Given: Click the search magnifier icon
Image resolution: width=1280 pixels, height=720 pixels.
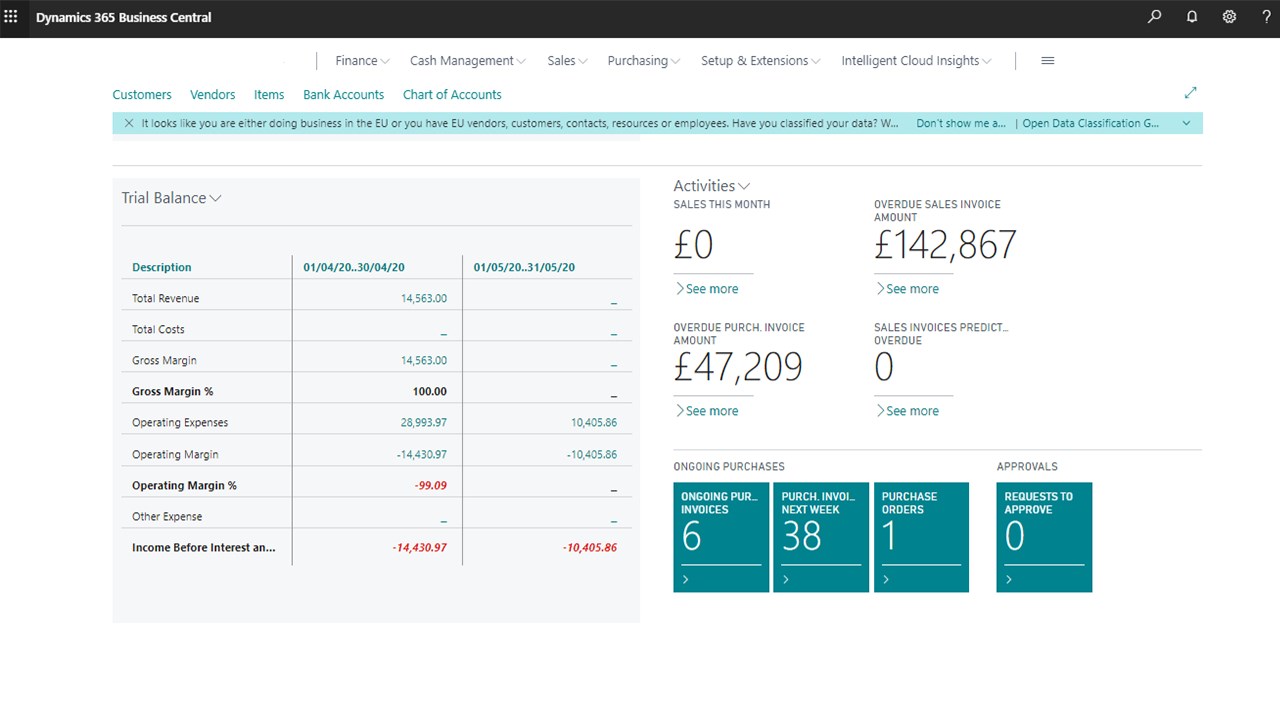Looking at the screenshot, I should tap(1155, 17).
